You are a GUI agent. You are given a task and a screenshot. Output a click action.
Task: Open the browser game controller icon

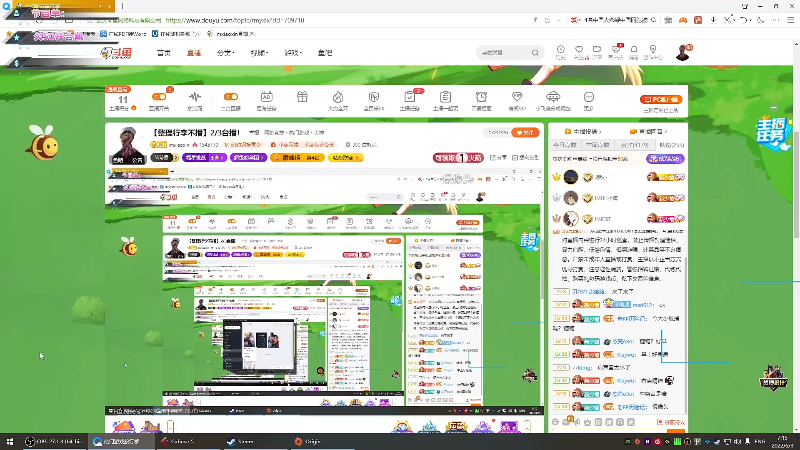683,20
